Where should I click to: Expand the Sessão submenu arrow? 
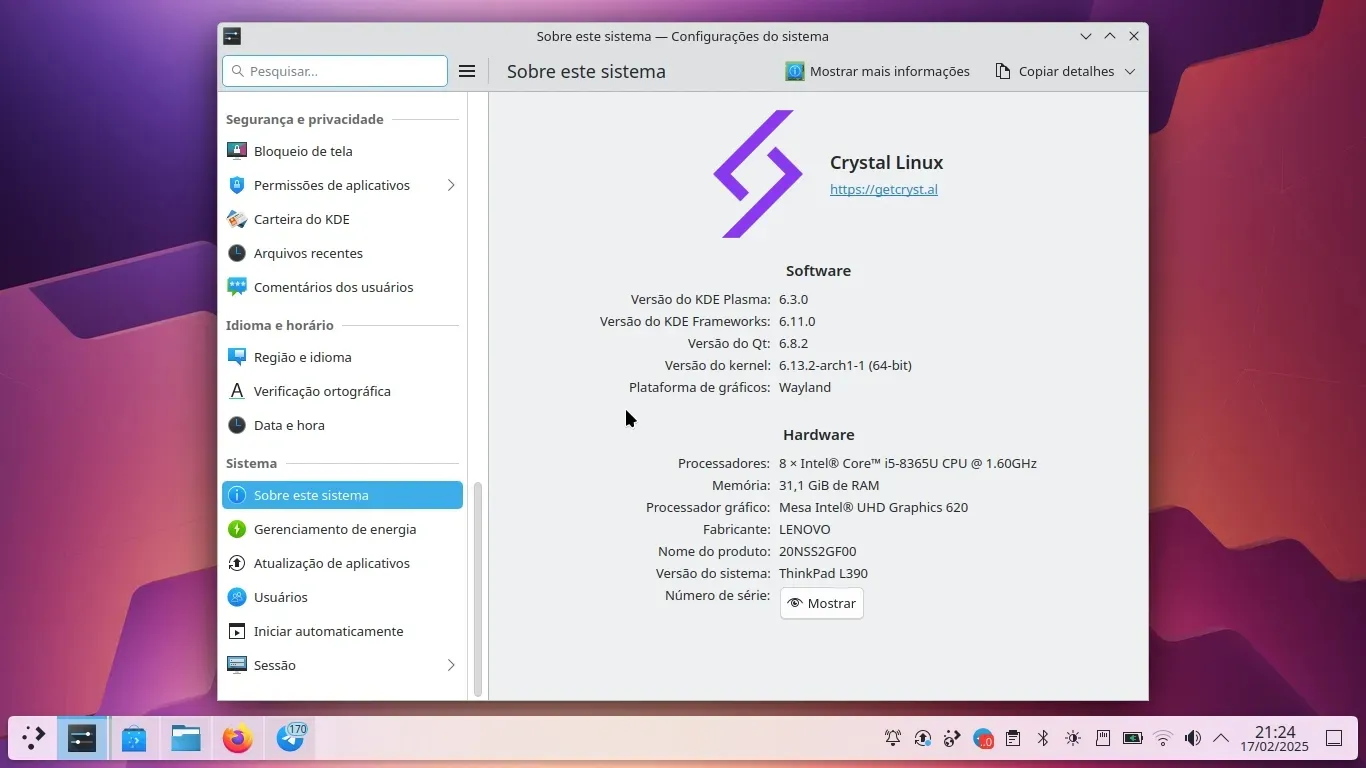tap(451, 665)
